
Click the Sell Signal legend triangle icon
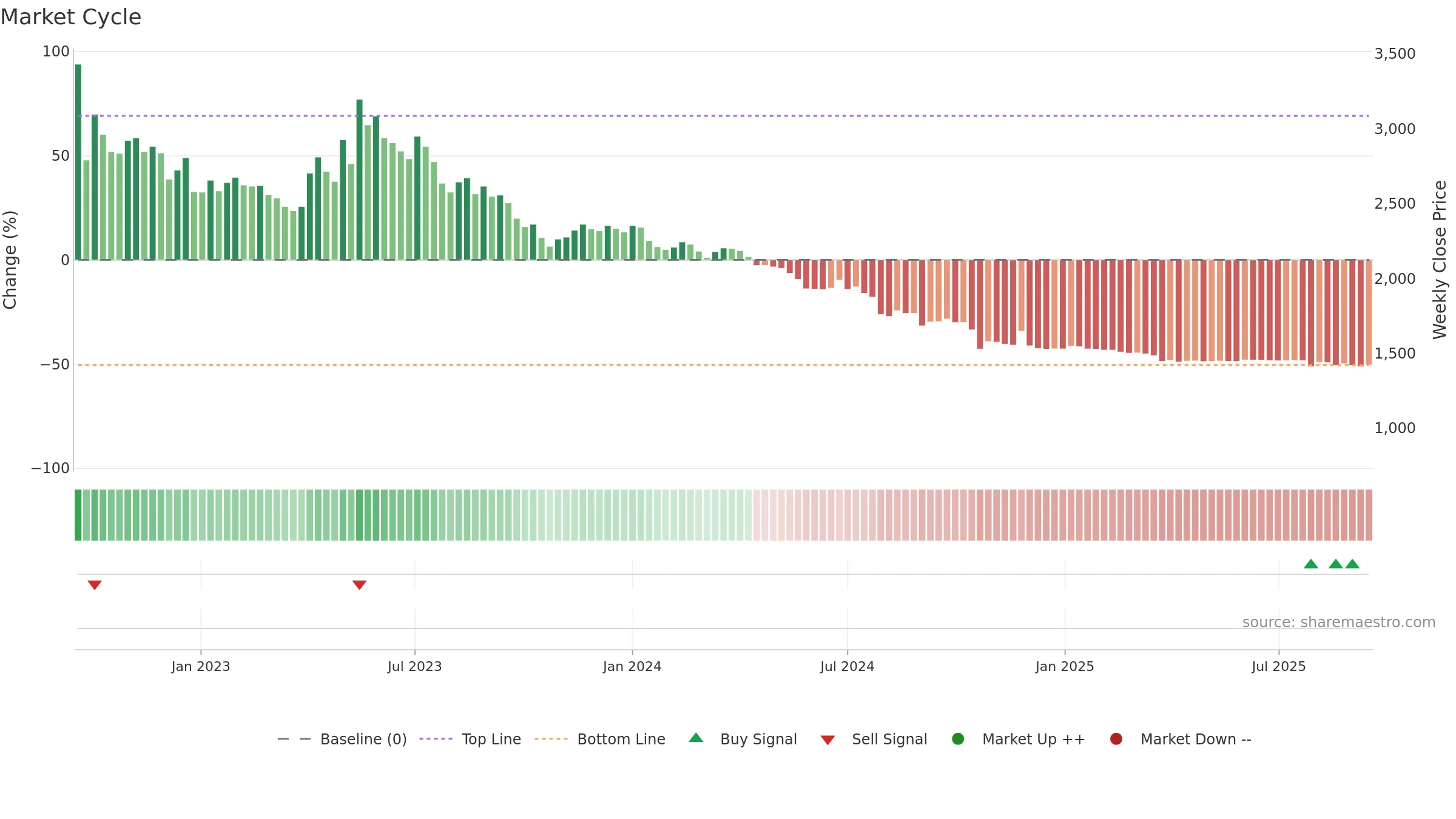pos(827,740)
